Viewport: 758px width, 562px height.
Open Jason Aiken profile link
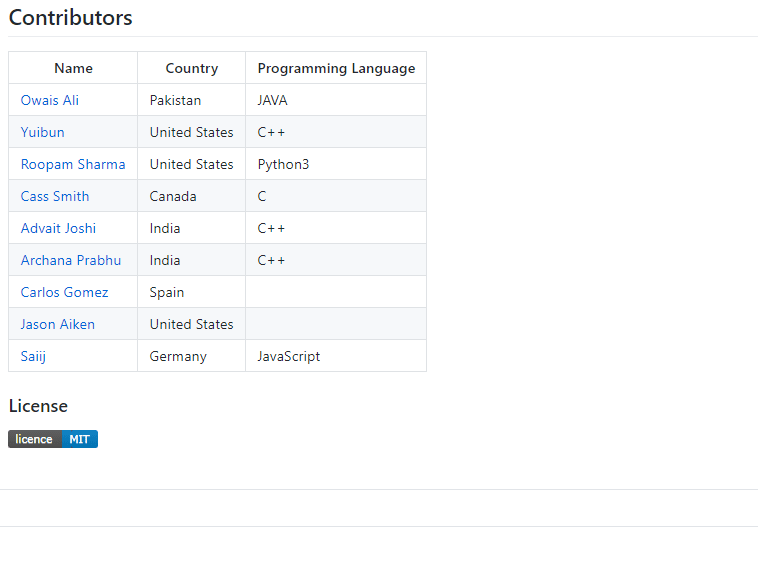click(58, 324)
